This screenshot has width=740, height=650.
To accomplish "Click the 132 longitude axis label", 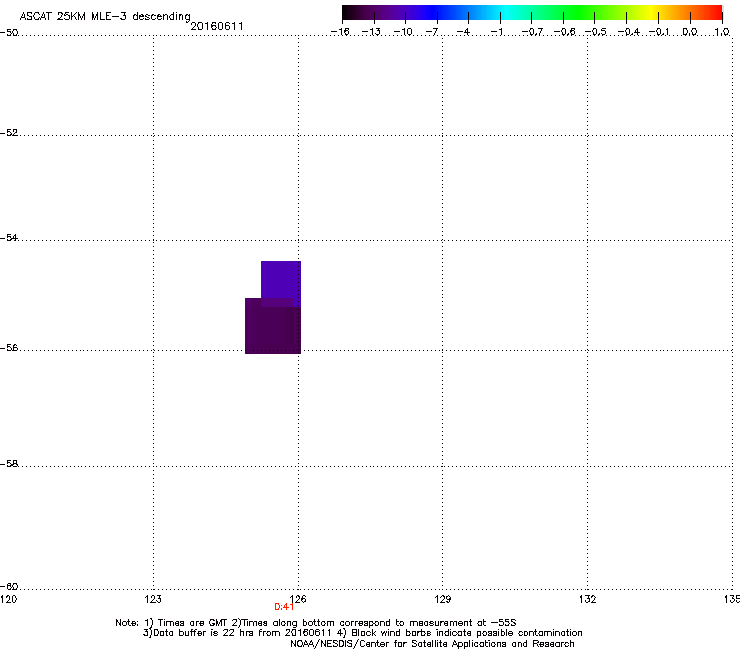I will (x=587, y=599).
